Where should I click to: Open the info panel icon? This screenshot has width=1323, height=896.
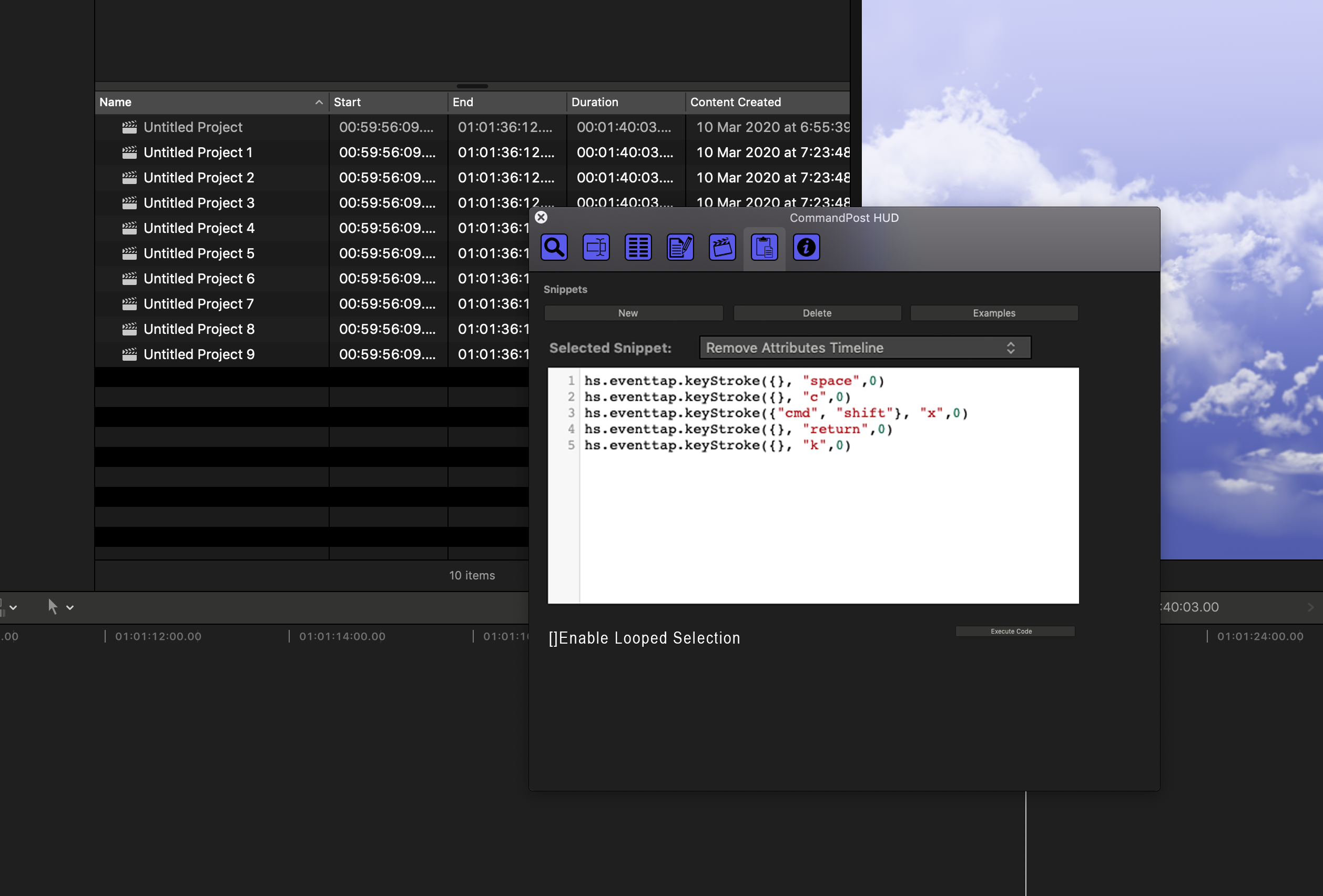point(806,247)
